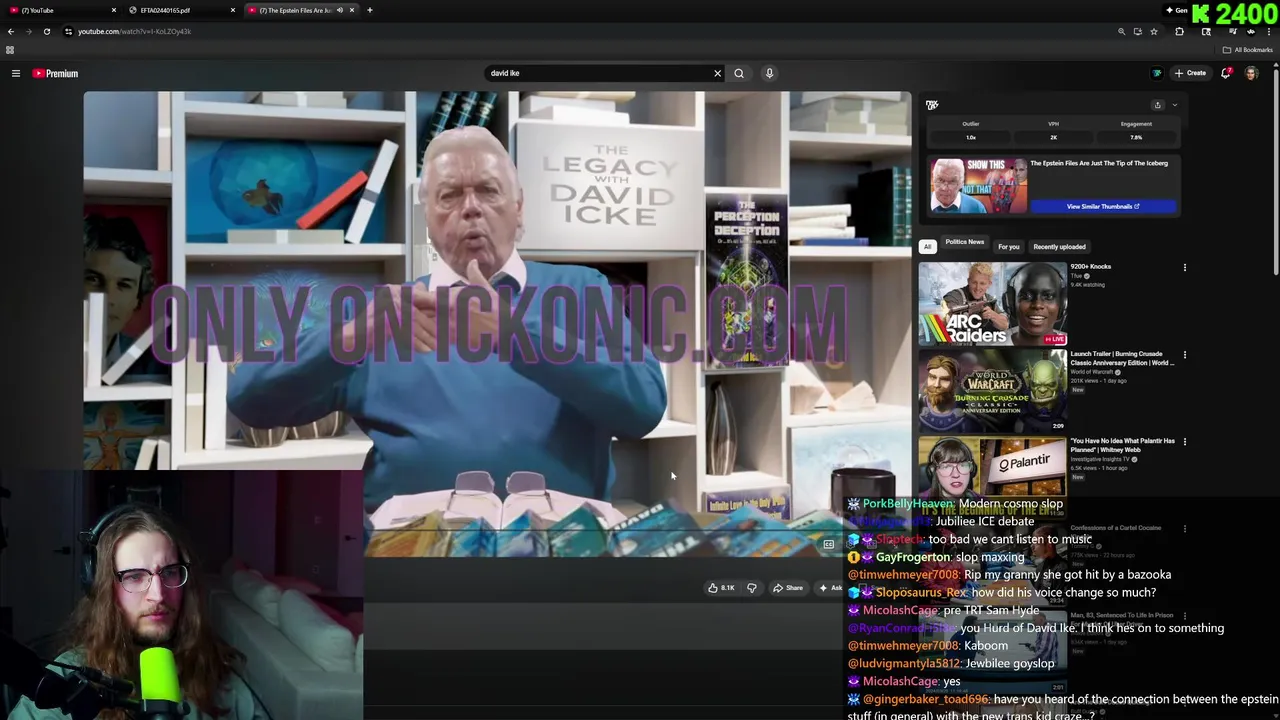Select the Politics News filter chip
The image size is (1280, 720).
click(965, 243)
